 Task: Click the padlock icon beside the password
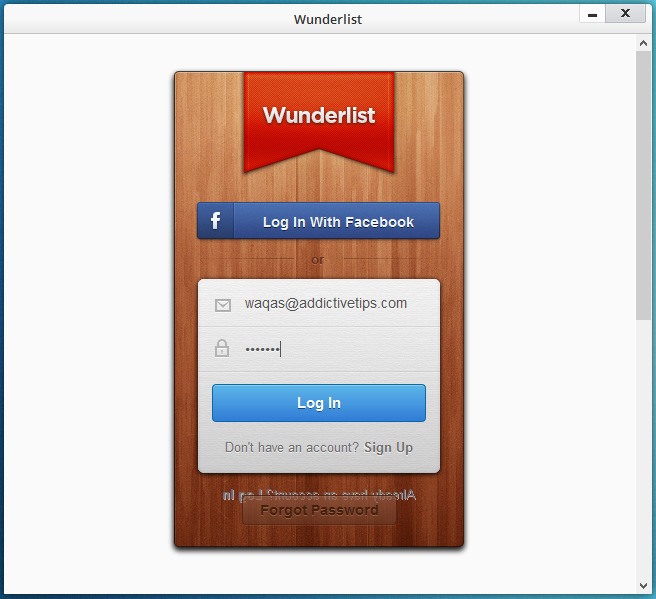click(x=222, y=348)
